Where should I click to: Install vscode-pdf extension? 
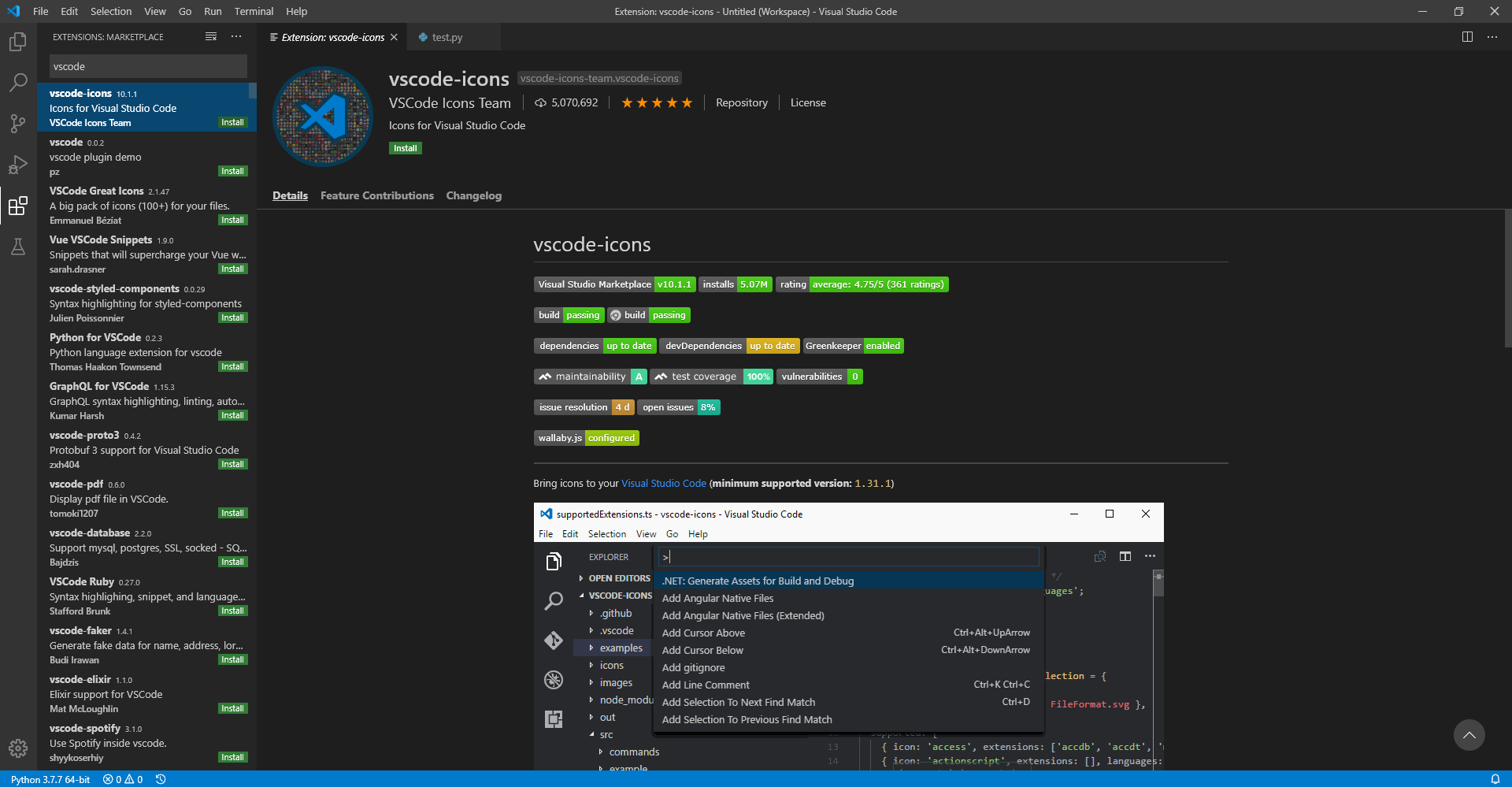pos(232,513)
